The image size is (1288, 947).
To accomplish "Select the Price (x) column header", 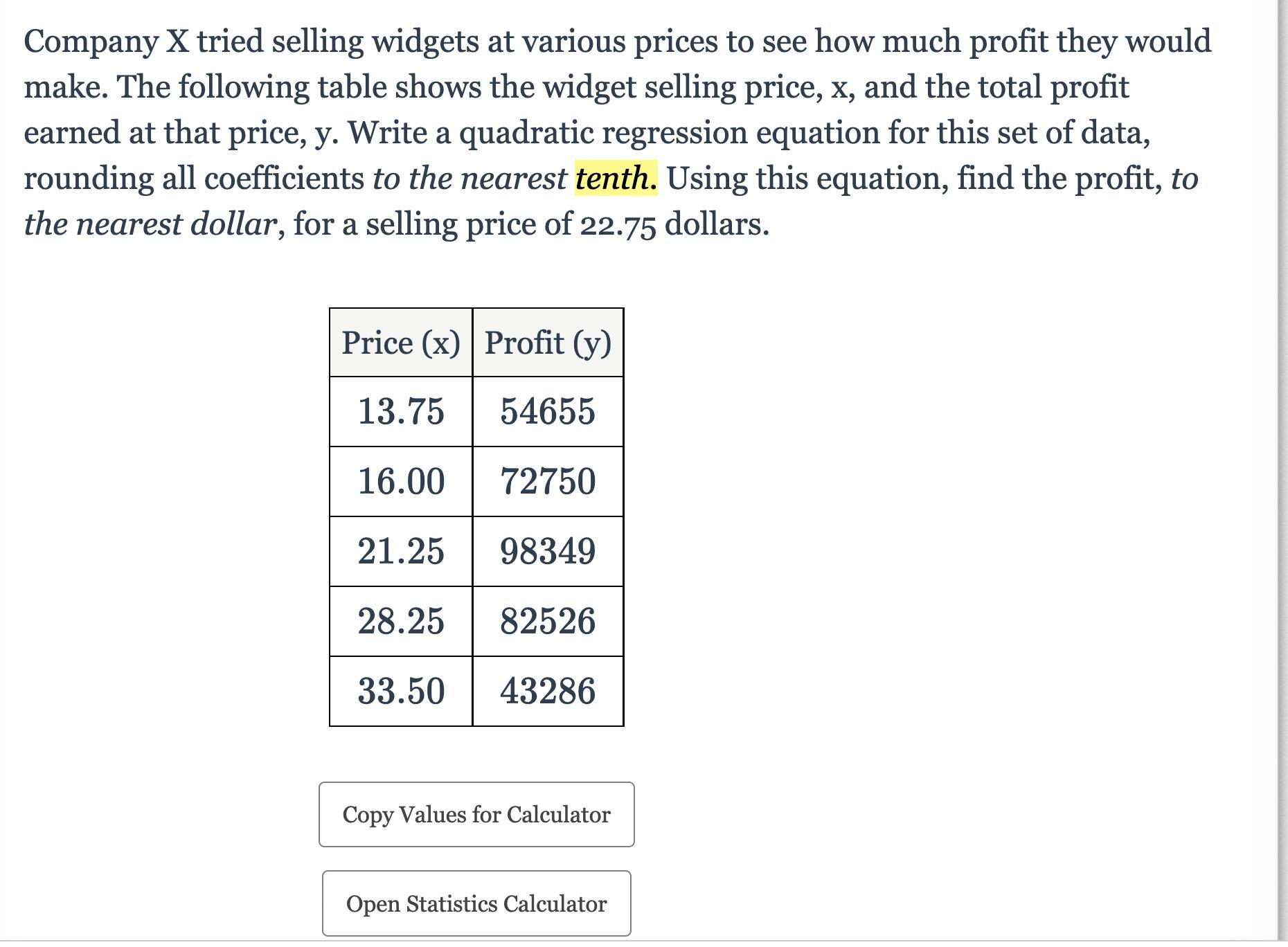I will tap(401, 343).
